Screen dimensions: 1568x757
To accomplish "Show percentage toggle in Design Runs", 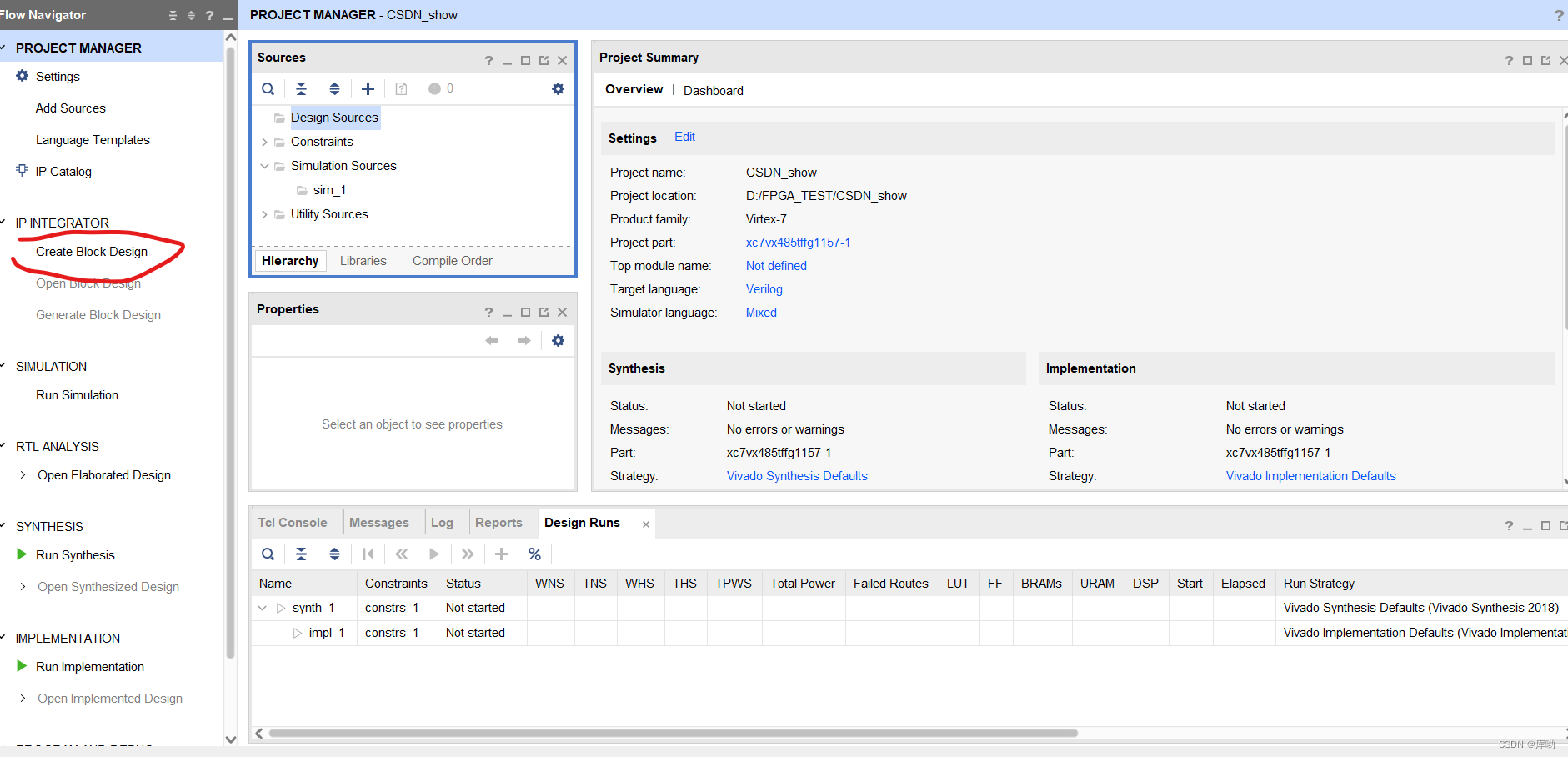I will pyautogui.click(x=534, y=554).
